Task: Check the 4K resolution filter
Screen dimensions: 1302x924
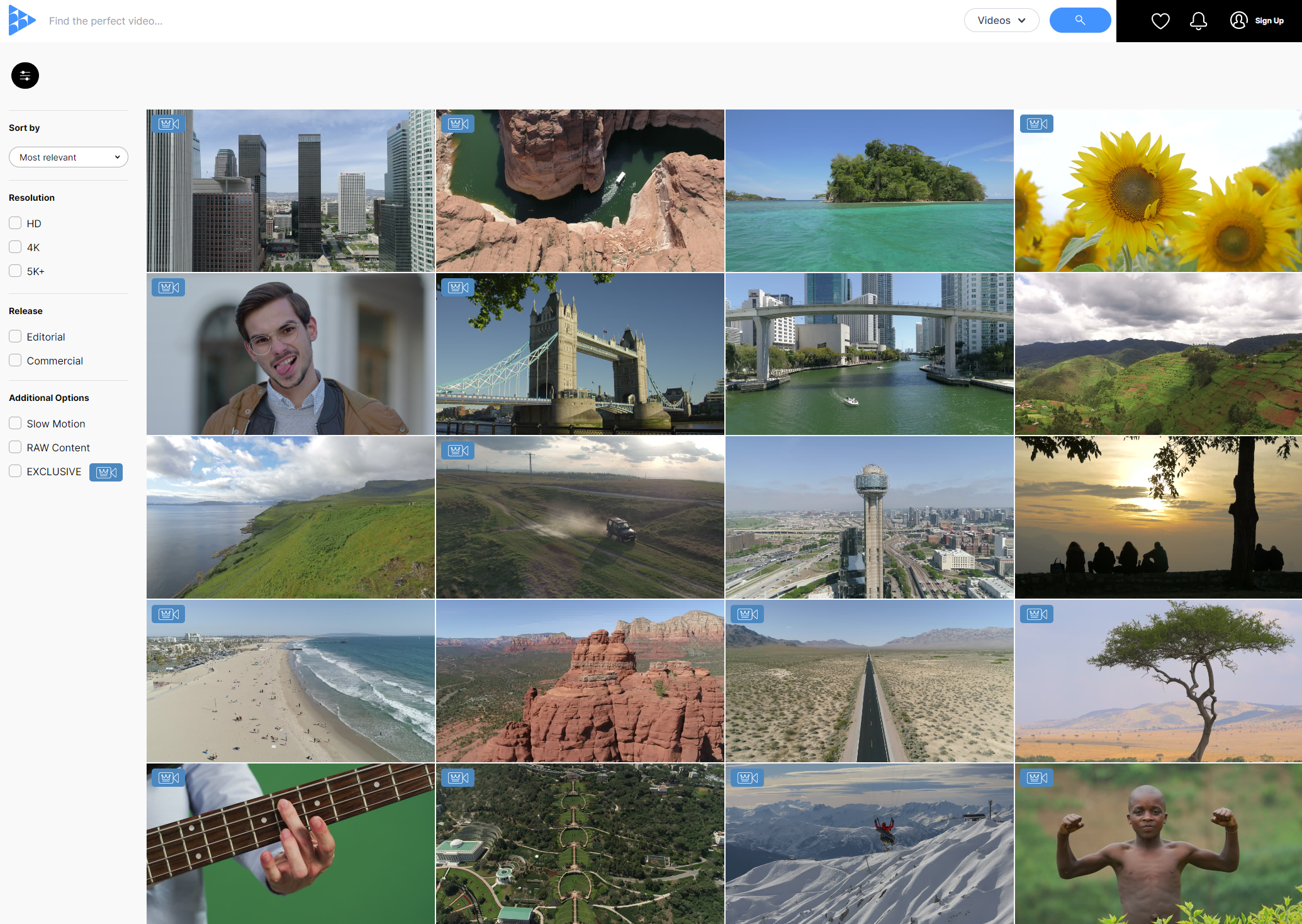Action: pos(16,247)
